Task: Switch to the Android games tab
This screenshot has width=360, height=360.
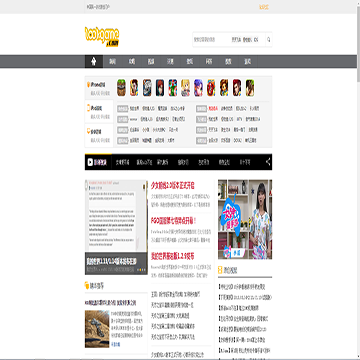Action: [x=99, y=135]
